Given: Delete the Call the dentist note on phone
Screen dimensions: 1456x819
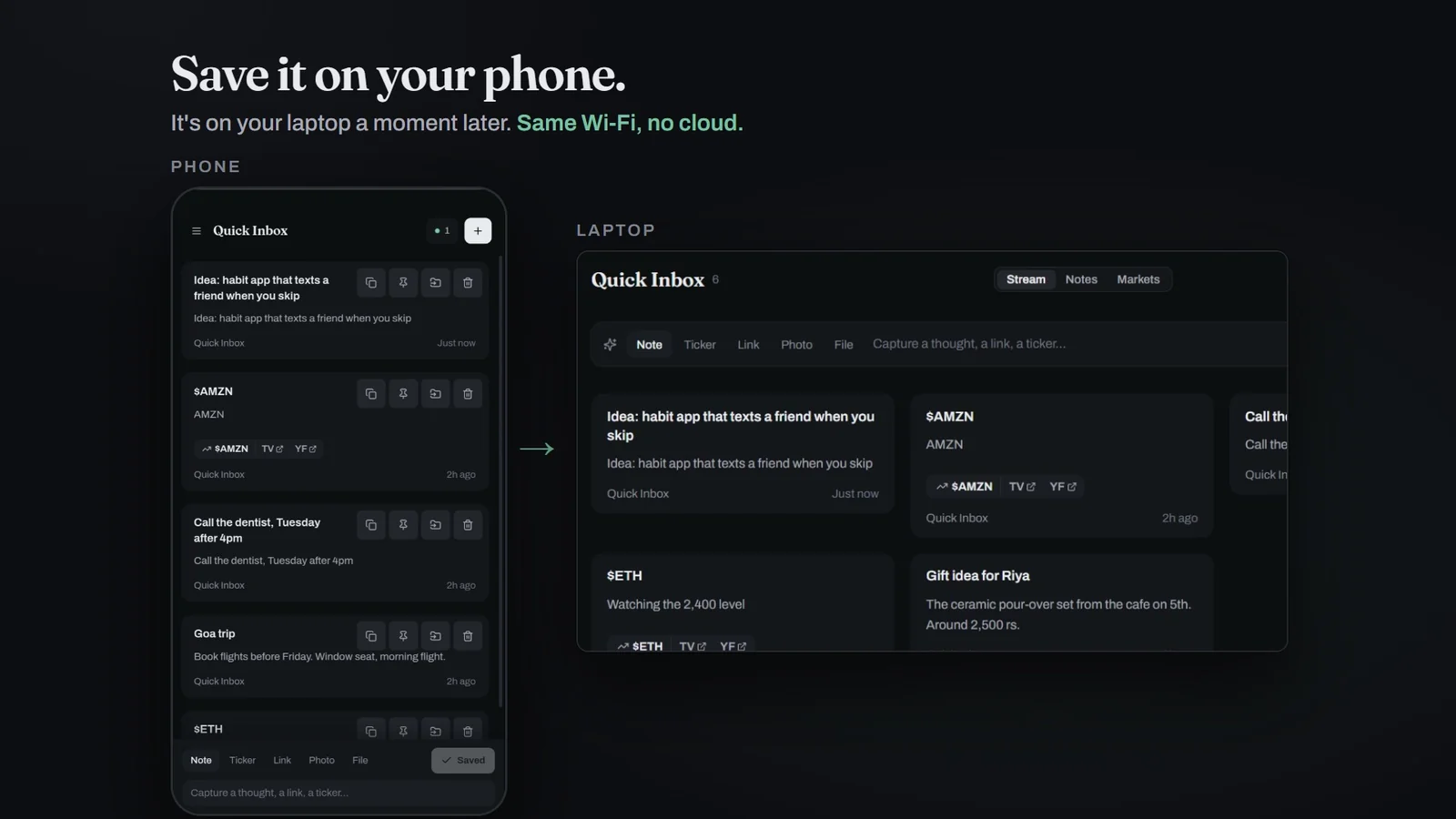Looking at the screenshot, I should coord(468,525).
